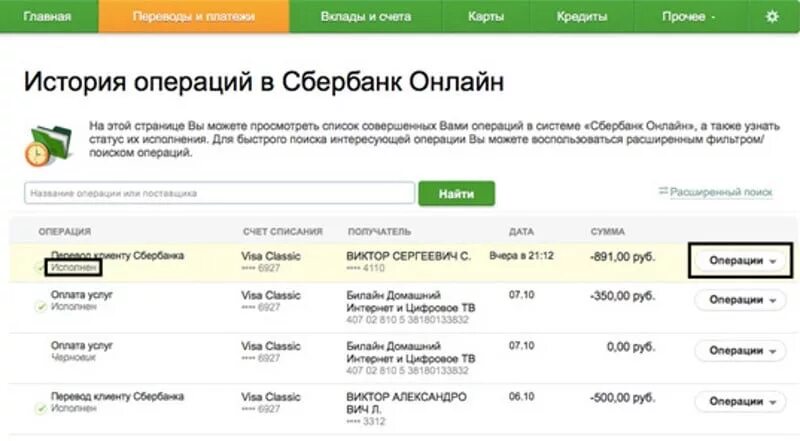Open Перевод клиенту Сбербанка from yesterday 21:12
The height and width of the screenshot is (441, 800).
[x=117, y=255]
